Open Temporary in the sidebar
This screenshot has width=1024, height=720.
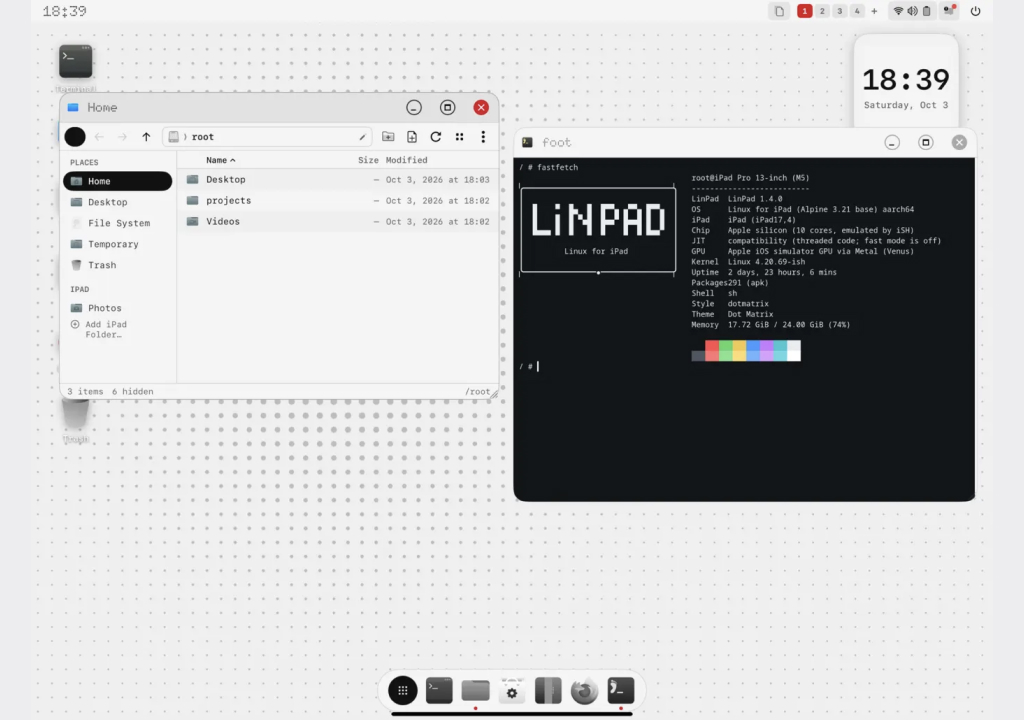118,244
